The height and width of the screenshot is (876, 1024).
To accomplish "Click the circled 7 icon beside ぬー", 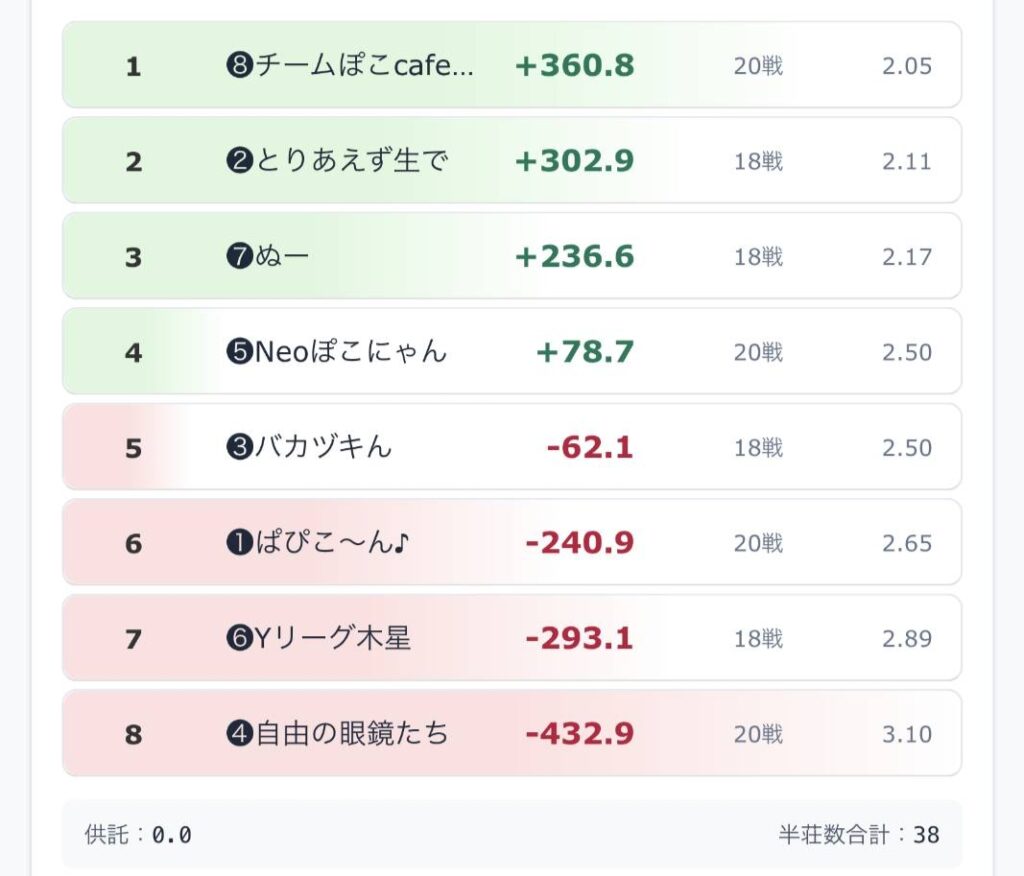I will click(x=238, y=257).
